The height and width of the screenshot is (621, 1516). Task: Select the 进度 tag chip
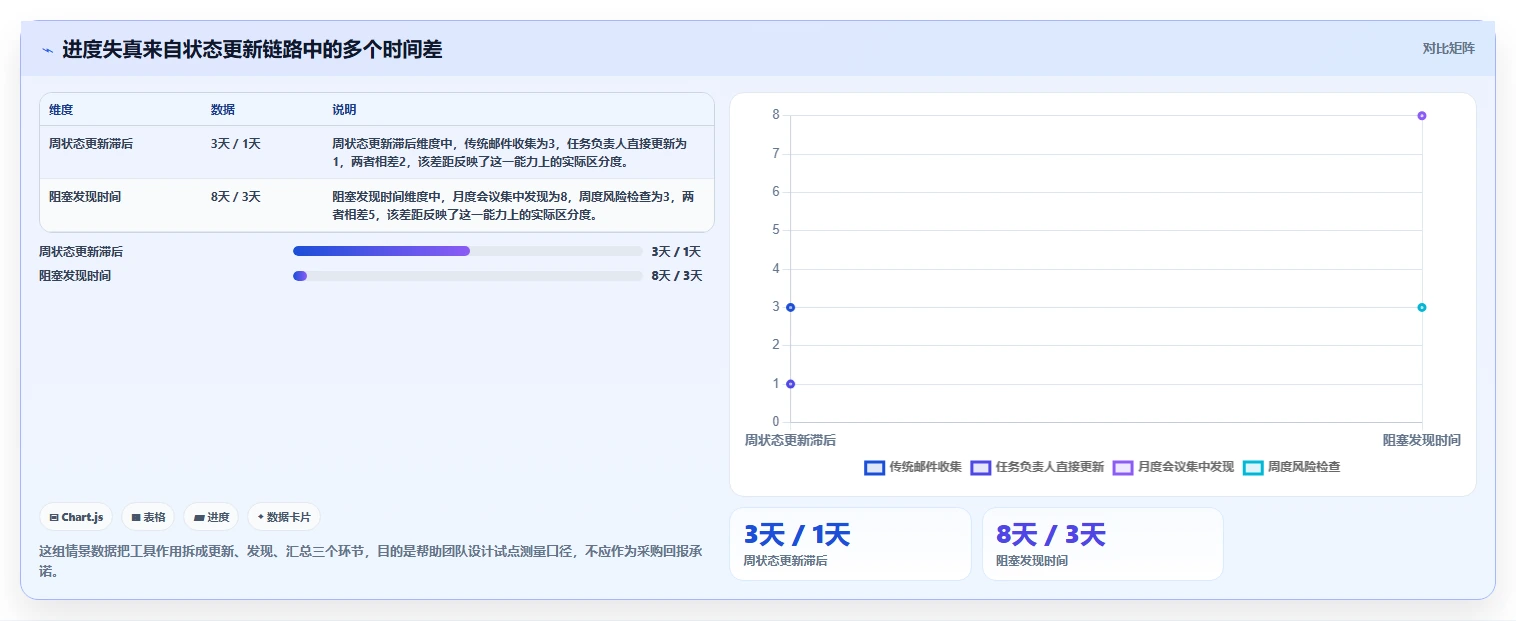(211, 517)
